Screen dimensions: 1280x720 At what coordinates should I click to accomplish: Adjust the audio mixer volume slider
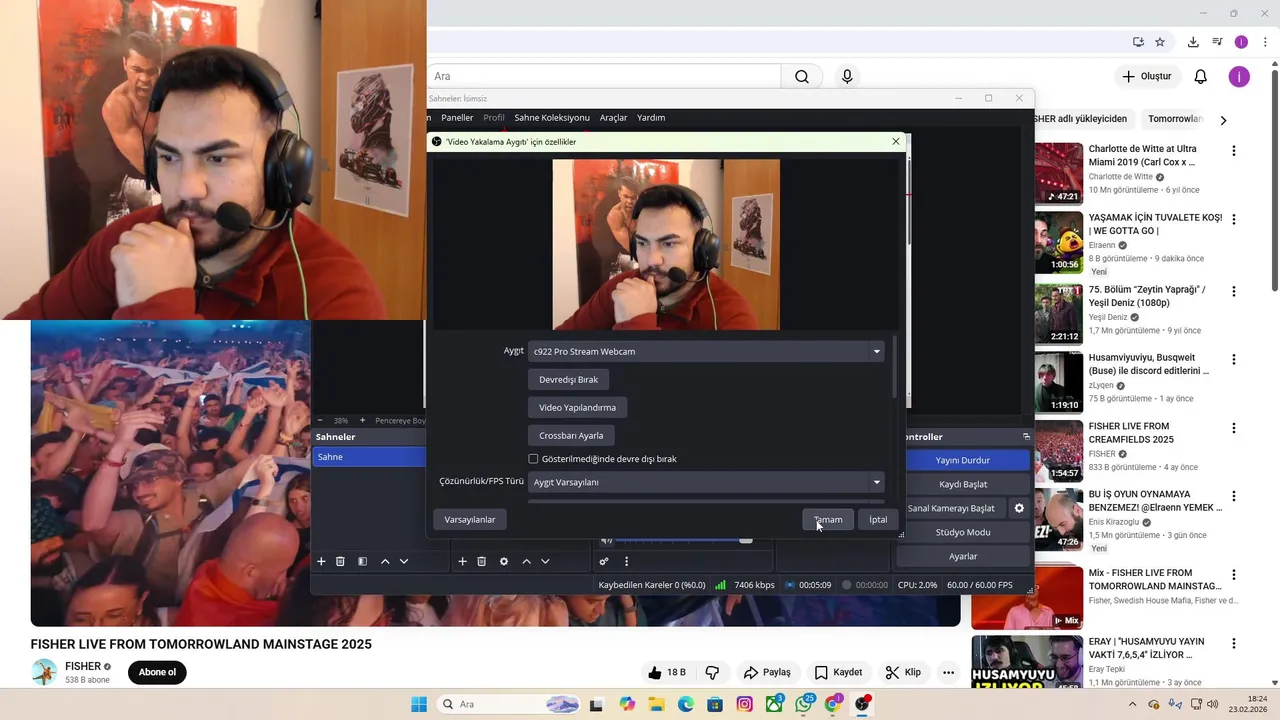tap(746, 541)
